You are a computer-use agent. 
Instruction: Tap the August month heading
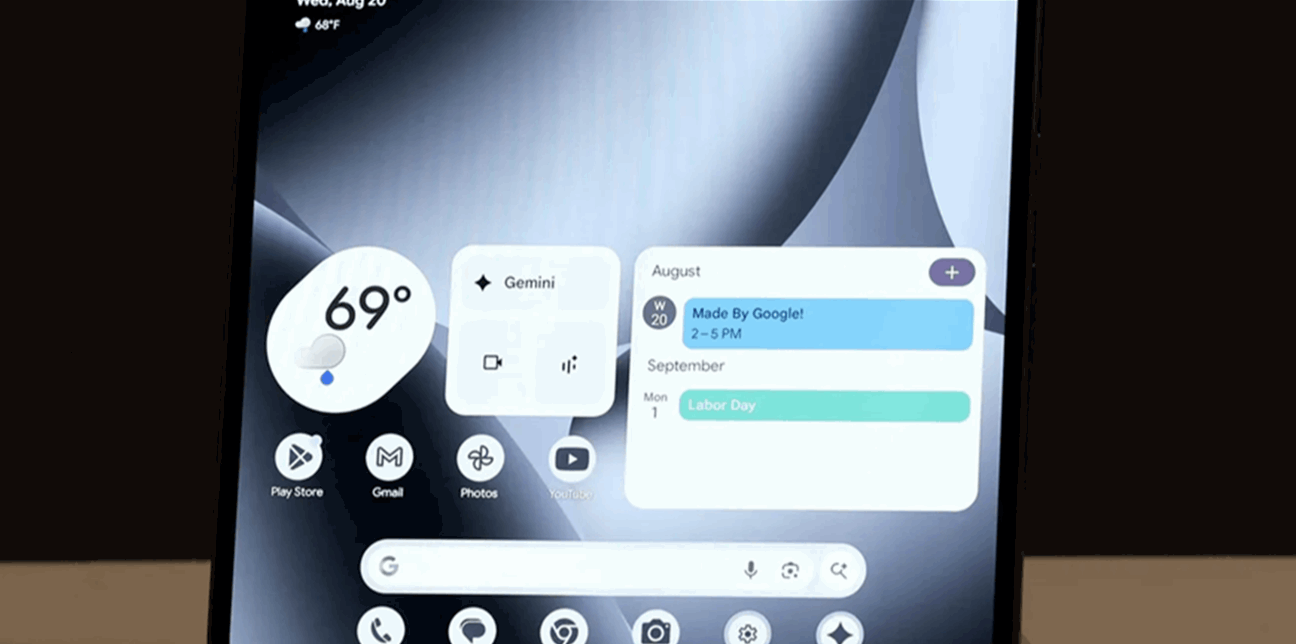(676, 271)
